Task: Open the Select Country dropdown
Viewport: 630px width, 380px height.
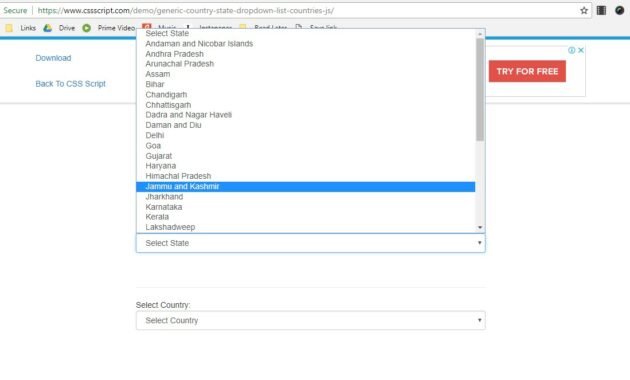Action: point(311,321)
